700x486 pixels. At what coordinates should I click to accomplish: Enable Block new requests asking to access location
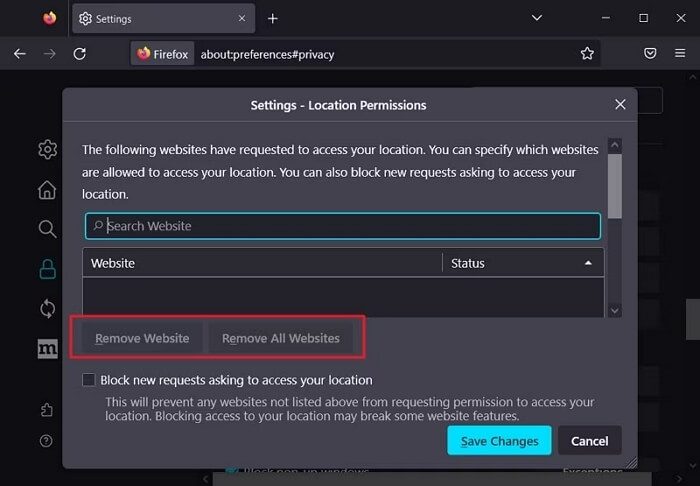[88, 380]
